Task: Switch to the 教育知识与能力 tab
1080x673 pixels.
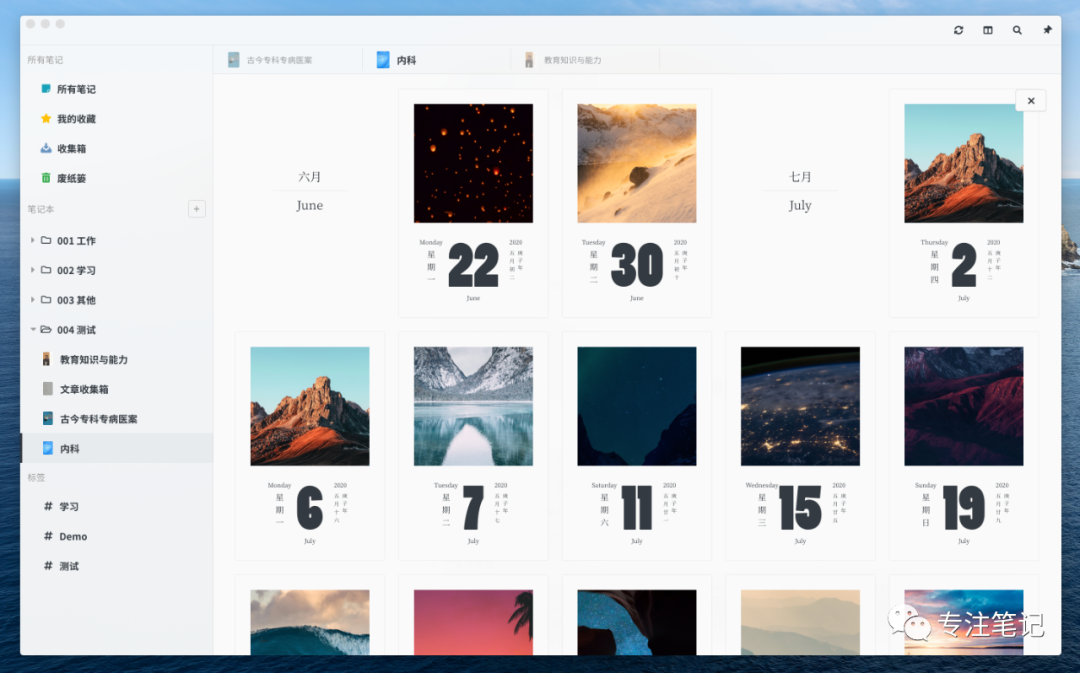Action: click(585, 60)
